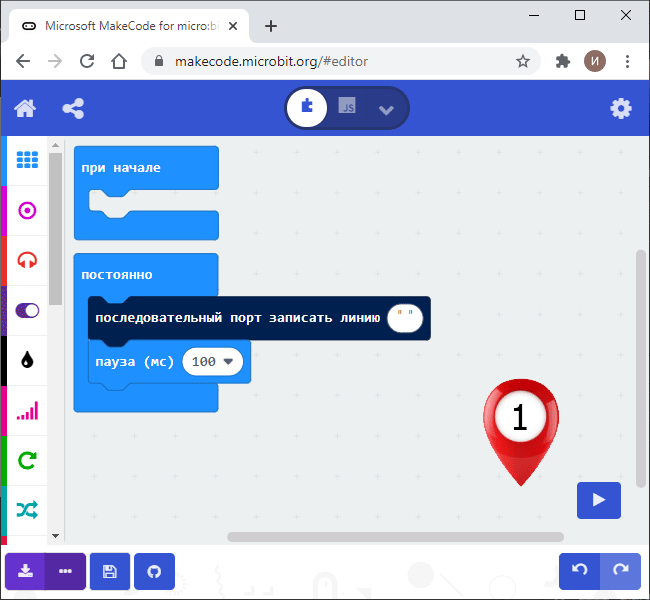This screenshot has height=600, width=650.
Task: Show the simulator with play button
Action: point(599,500)
